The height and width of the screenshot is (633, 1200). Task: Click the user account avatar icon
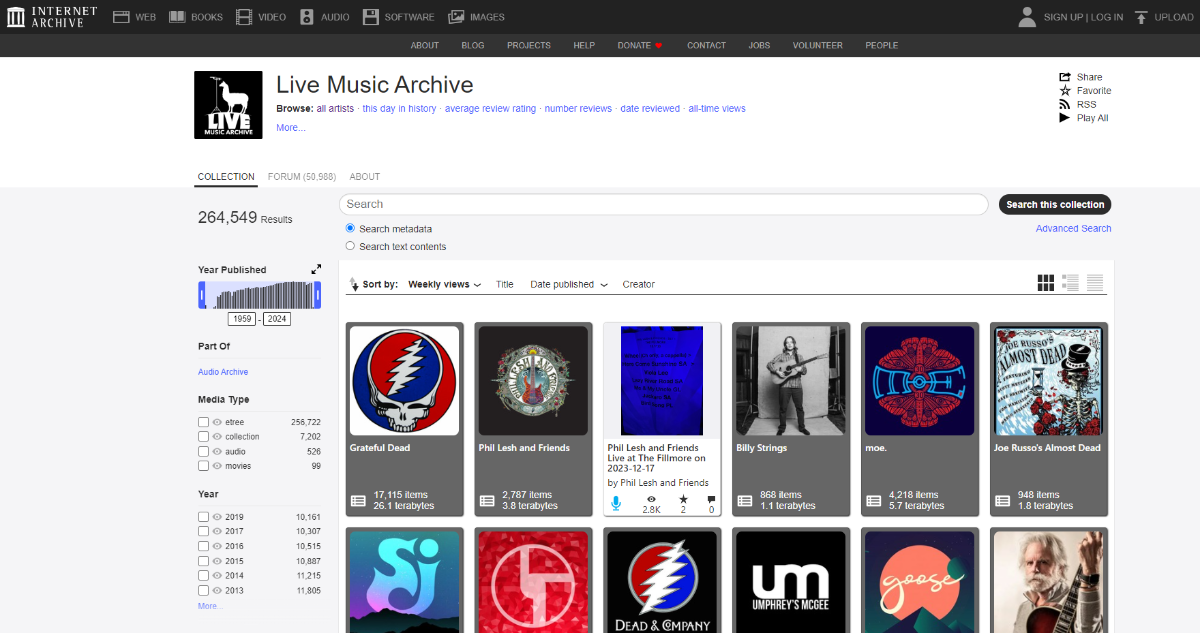tap(1027, 16)
